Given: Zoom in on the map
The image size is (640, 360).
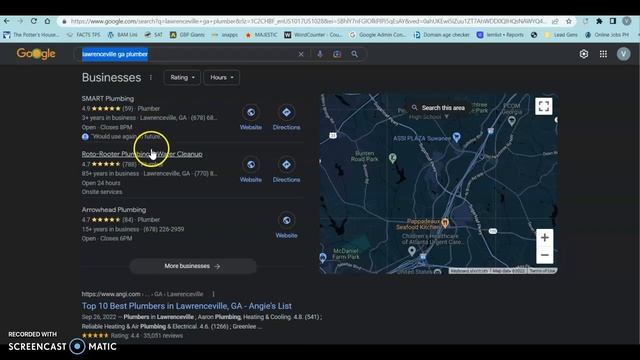Looking at the screenshot, I should [544, 238].
